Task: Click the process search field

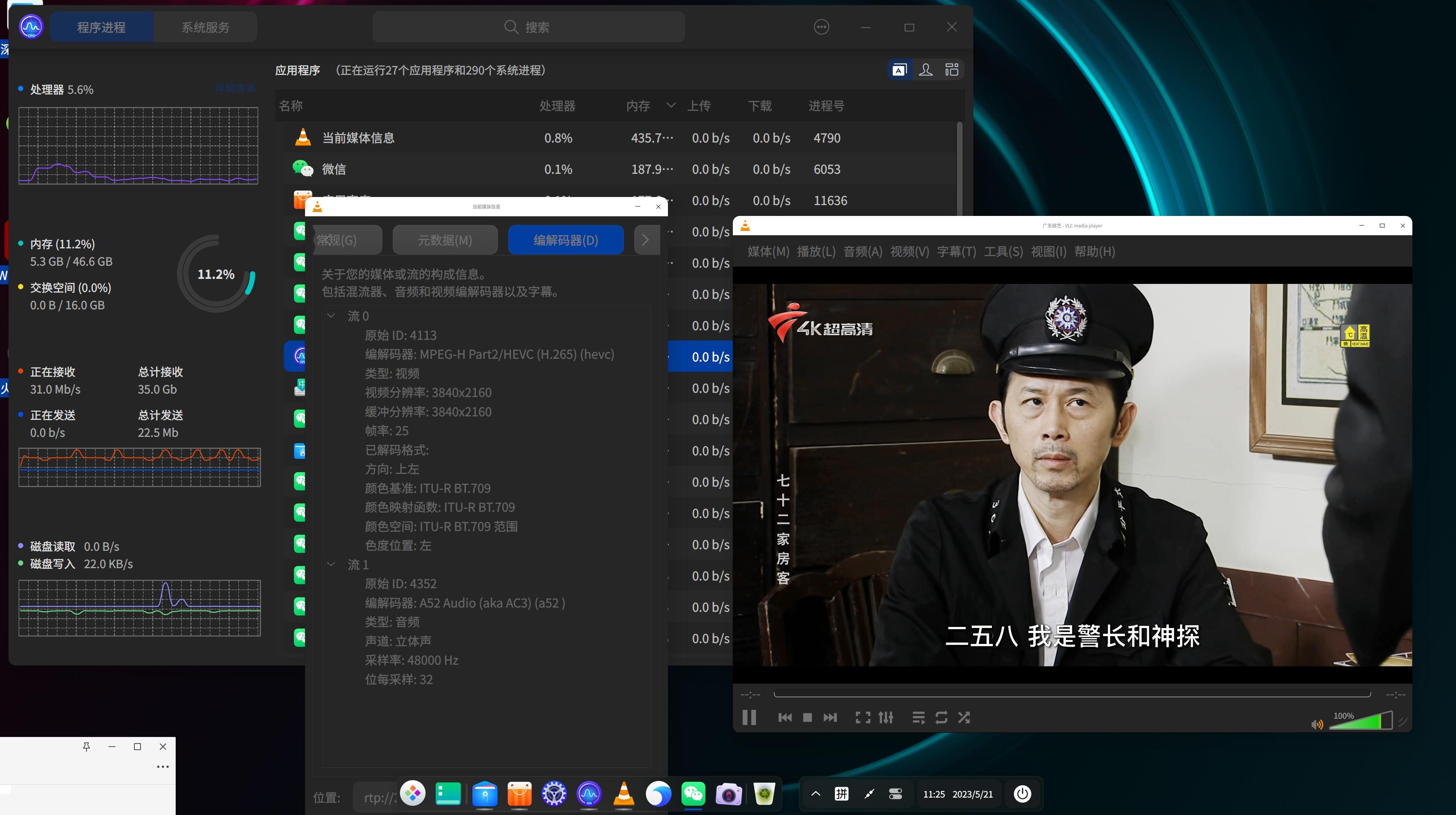Action: (x=529, y=27)
